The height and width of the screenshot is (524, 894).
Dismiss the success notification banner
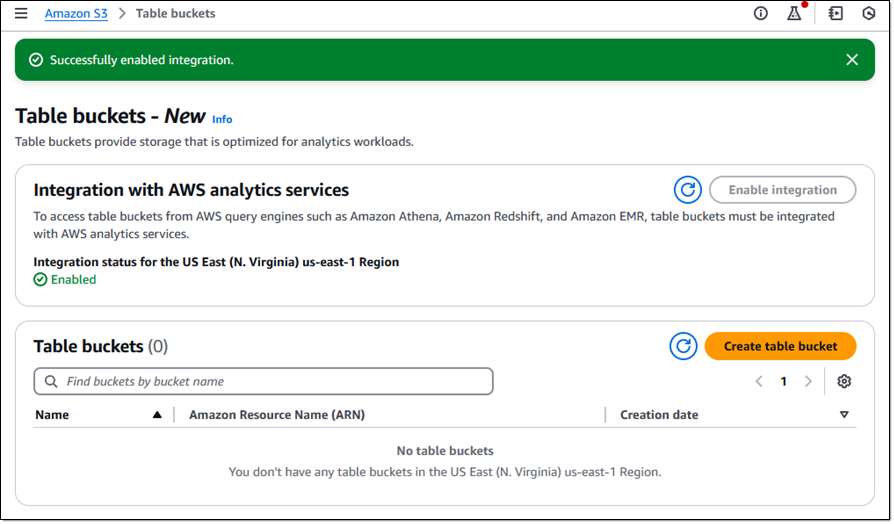coord(852,60)
